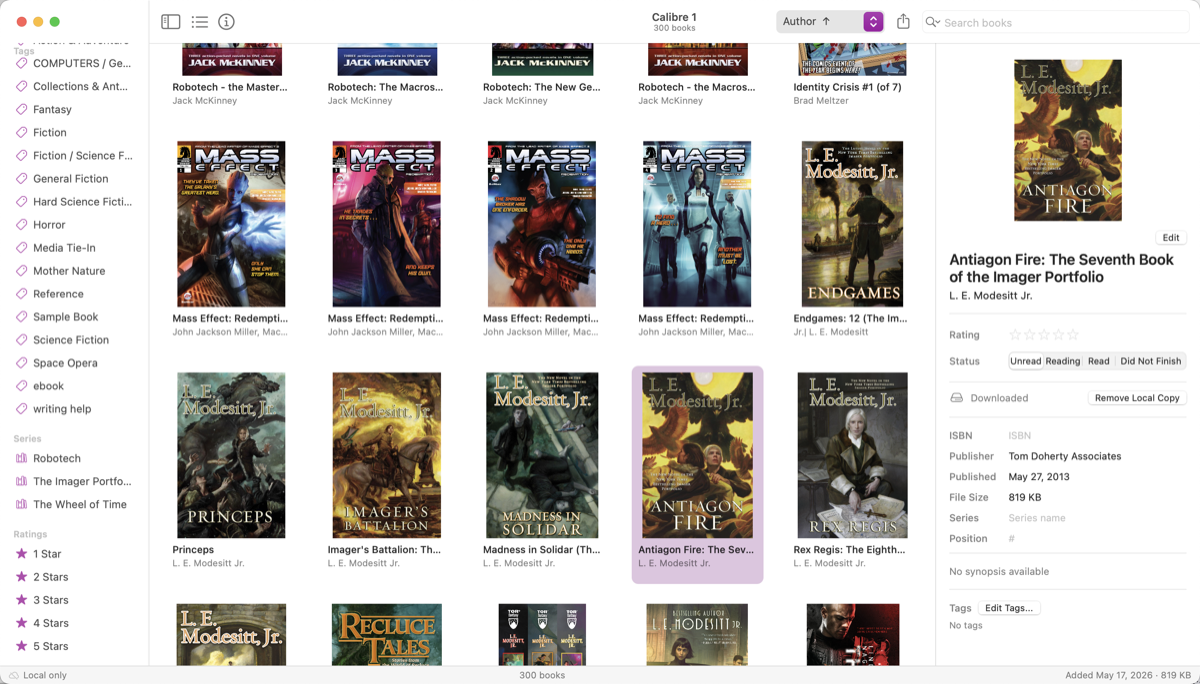
Task: Rate the book five stars
Action: (1073, 335)
